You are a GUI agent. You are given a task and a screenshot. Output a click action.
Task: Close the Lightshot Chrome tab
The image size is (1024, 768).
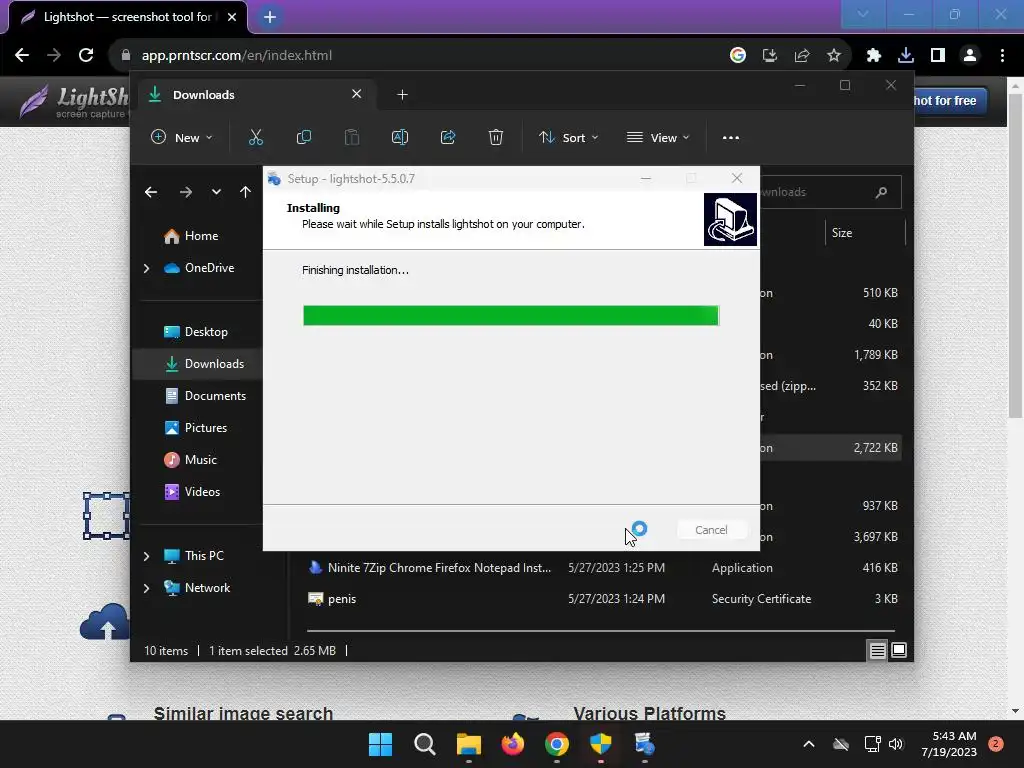(x=232, y=17)
